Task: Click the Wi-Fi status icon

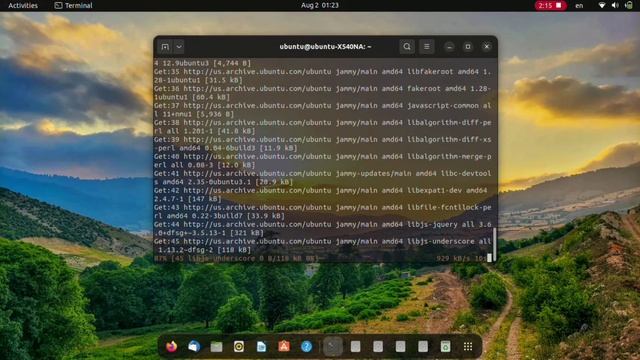Action: pos(602,5)
